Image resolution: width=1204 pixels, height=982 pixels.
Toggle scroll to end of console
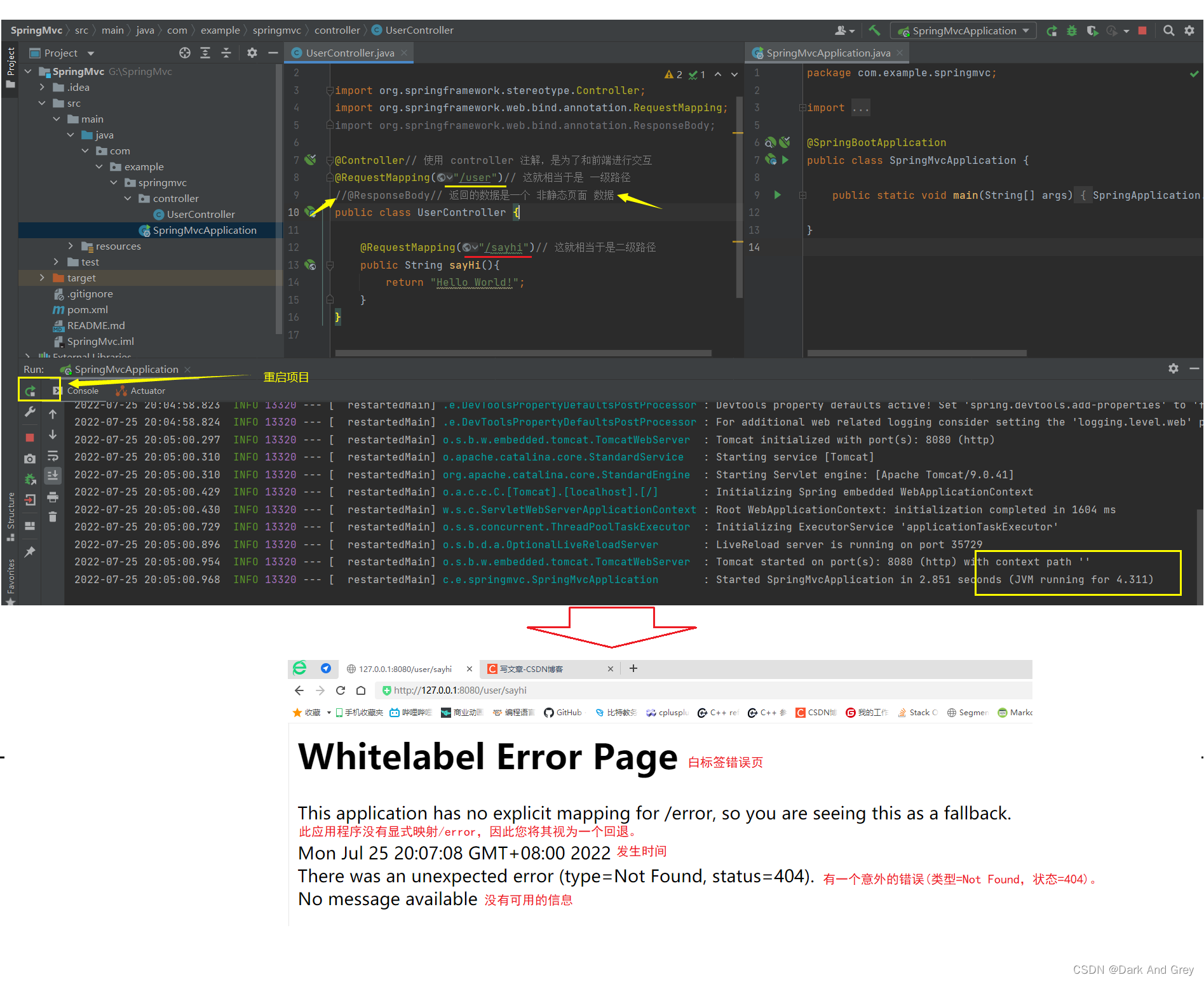tap(53, 475)
